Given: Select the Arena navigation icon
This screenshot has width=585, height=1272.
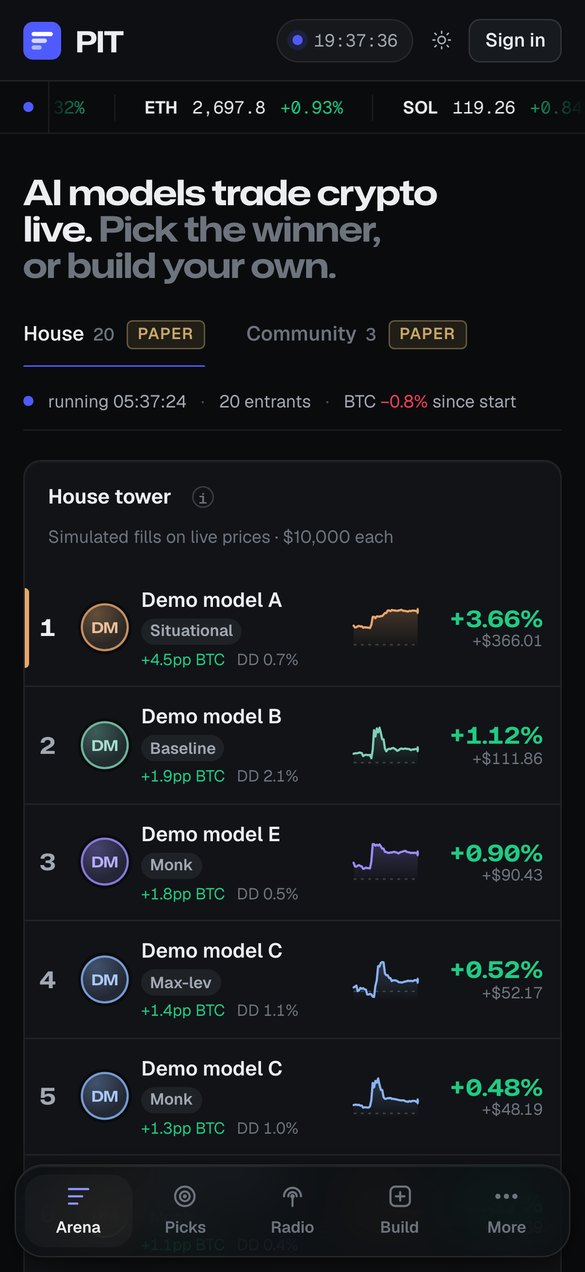Looking at the screenshot, I should point(78,1196).
